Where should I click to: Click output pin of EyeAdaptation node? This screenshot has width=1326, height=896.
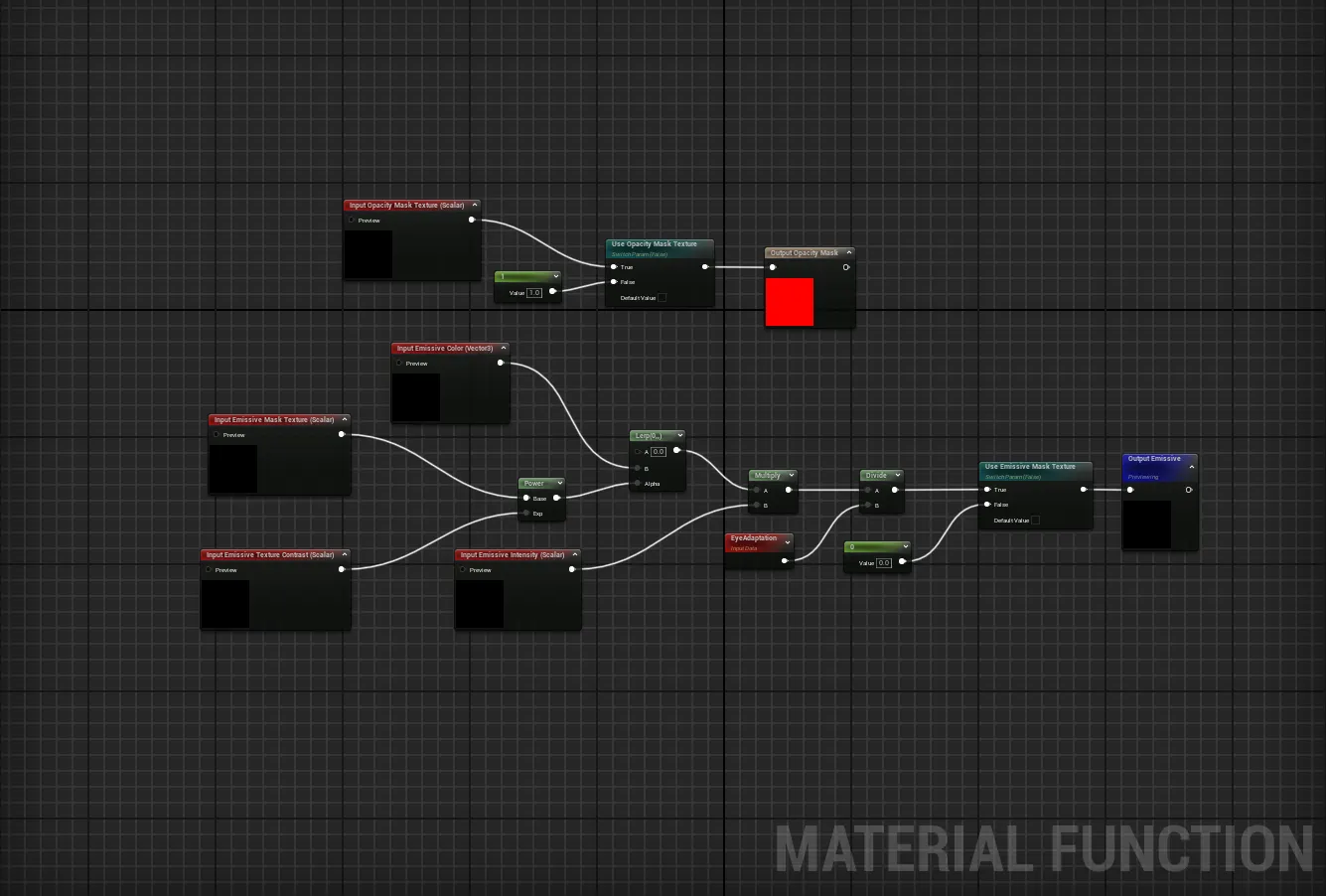(785, 560)
